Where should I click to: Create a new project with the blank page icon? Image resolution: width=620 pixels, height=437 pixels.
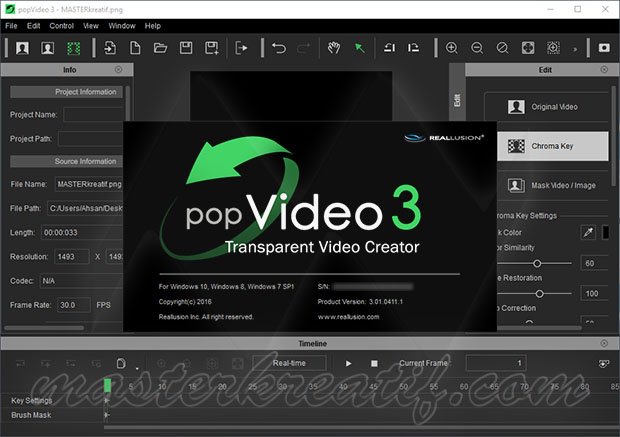pos(135,48)
